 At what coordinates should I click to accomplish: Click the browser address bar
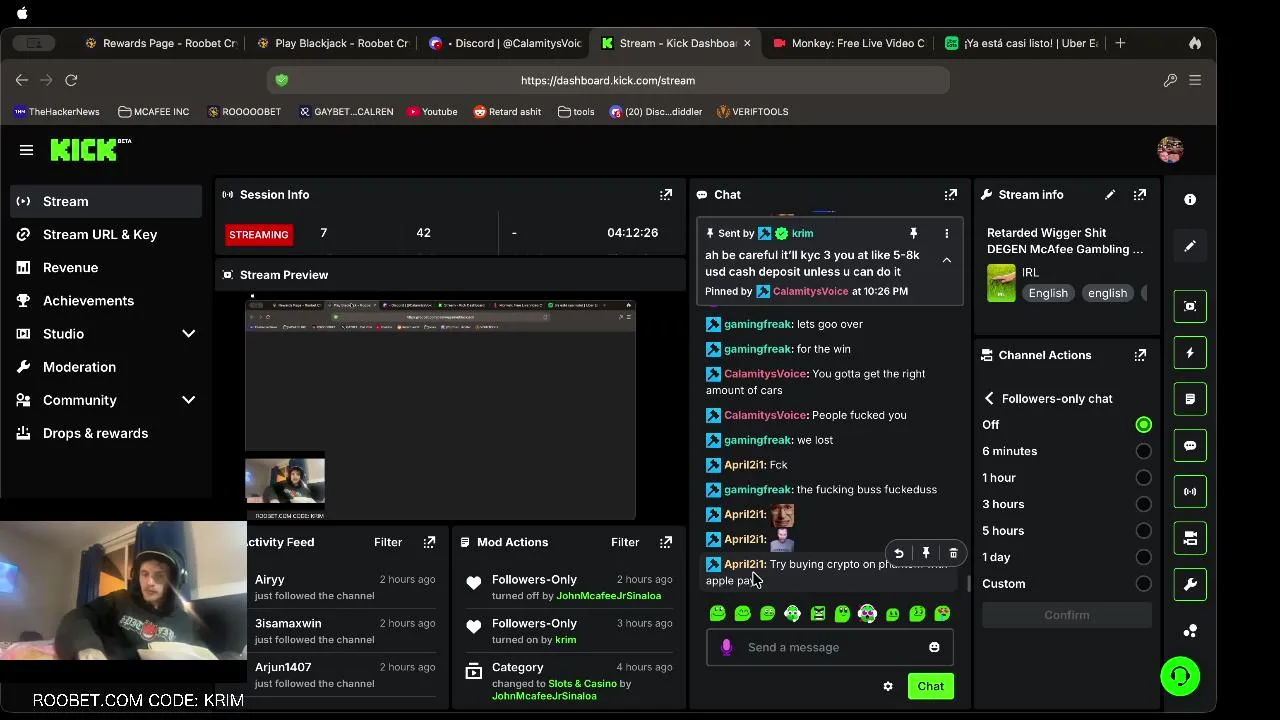click(608, 80)
